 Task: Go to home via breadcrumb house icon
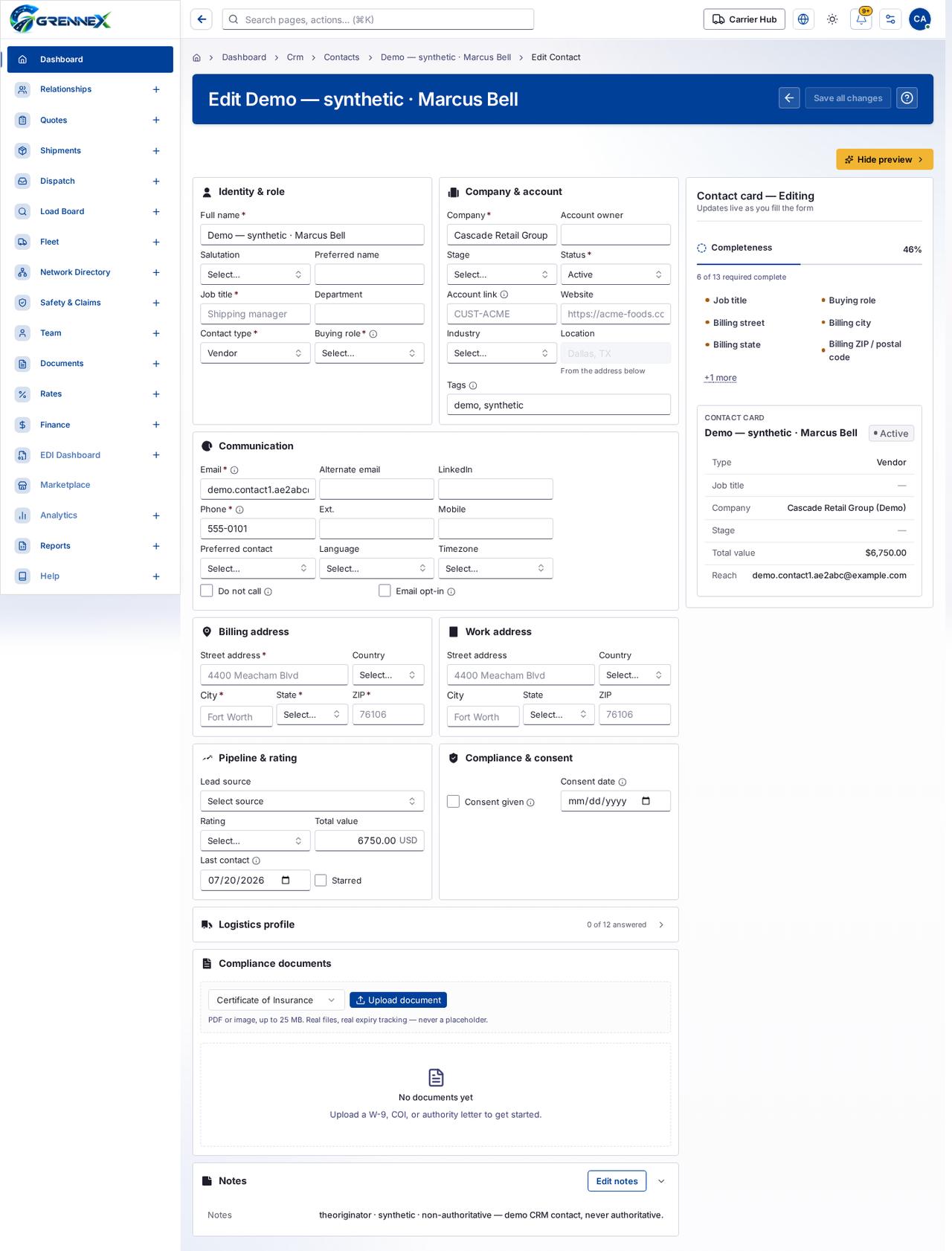pos(196,57)
